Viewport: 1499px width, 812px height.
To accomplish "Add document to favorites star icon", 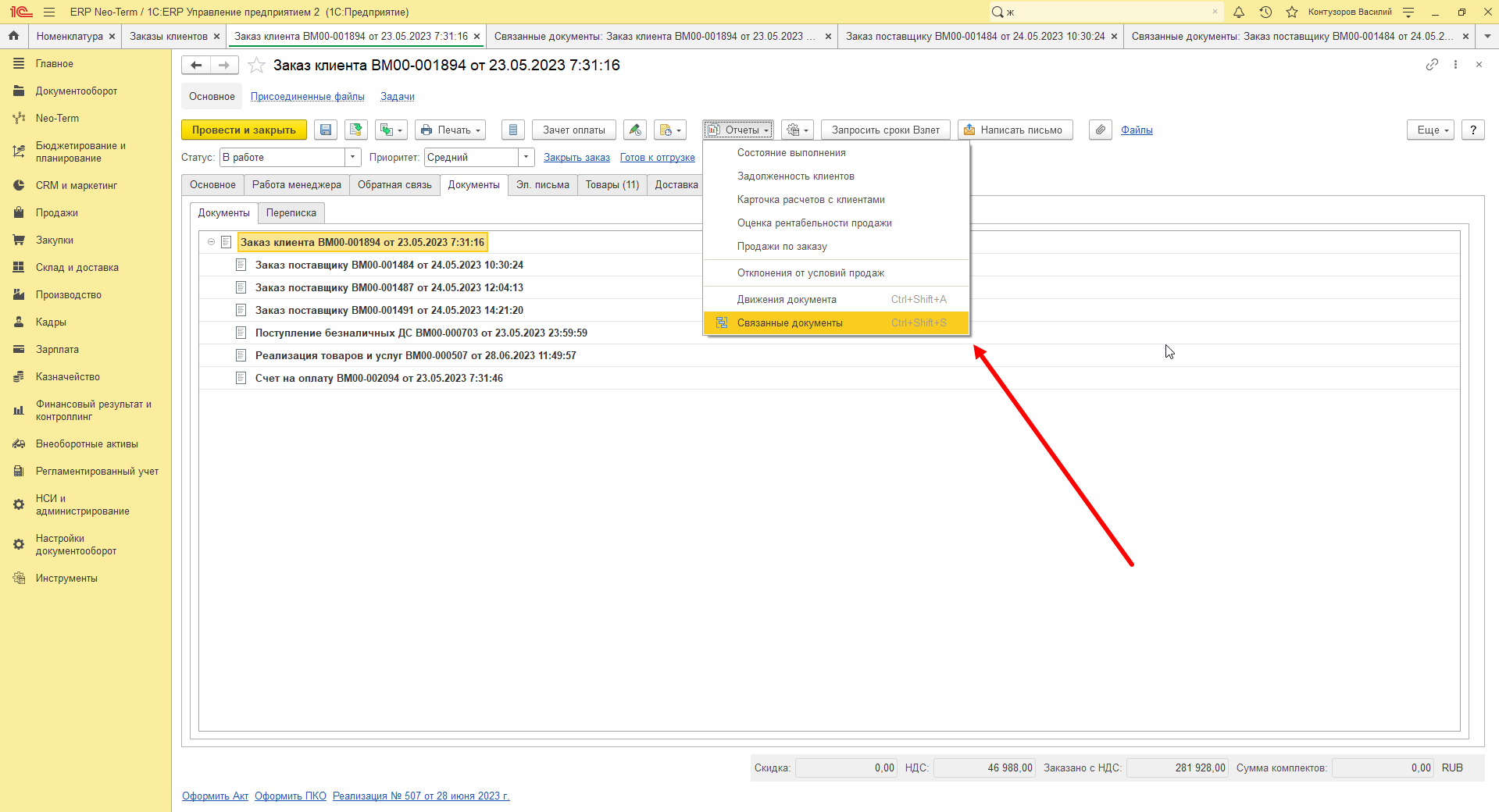I will click(x=256, y=66).
